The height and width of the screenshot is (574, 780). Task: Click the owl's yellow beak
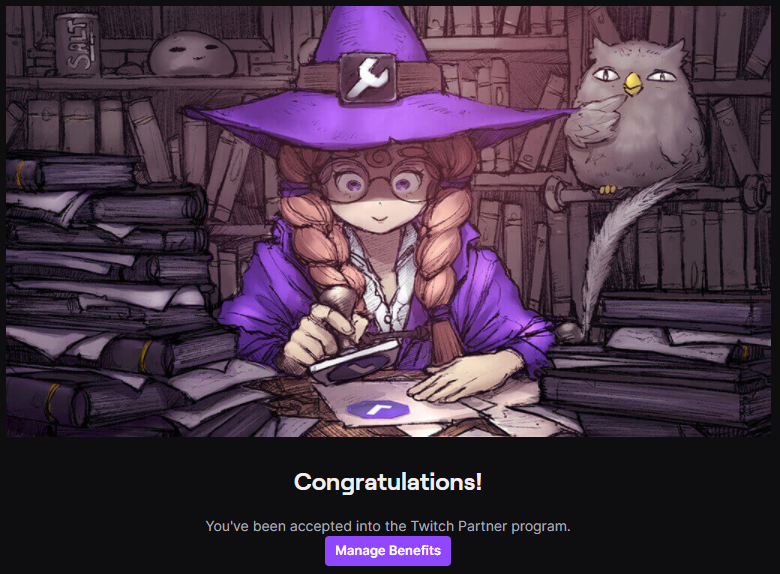633,84
